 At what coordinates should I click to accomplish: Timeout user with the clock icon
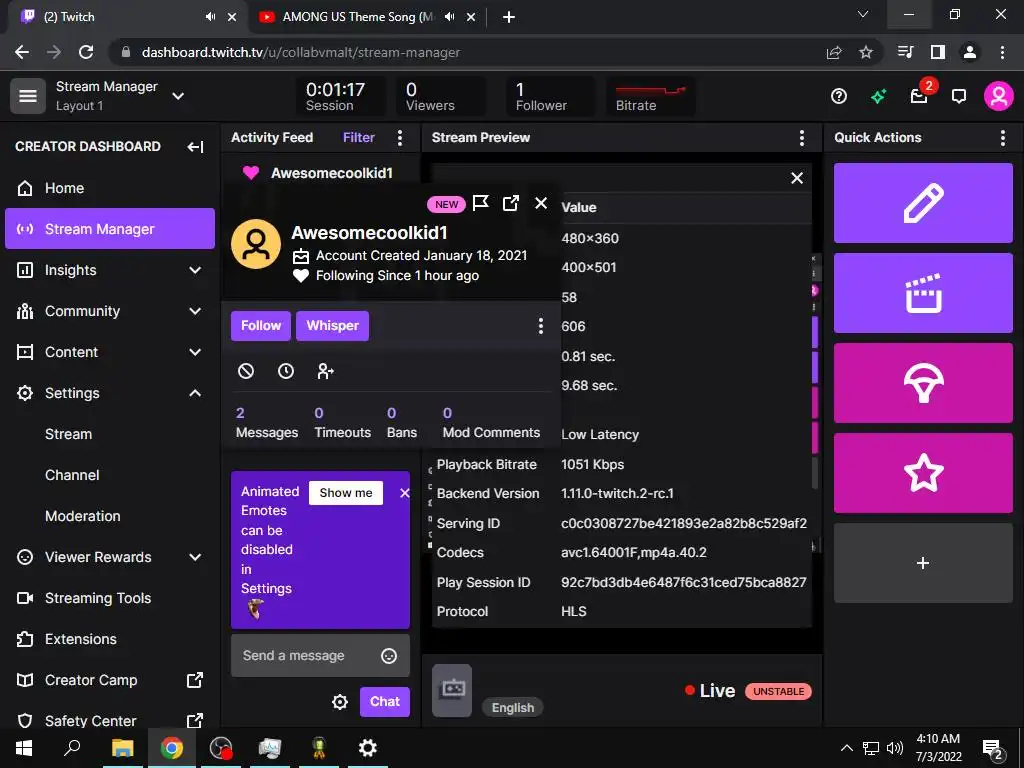coord(286,371)
